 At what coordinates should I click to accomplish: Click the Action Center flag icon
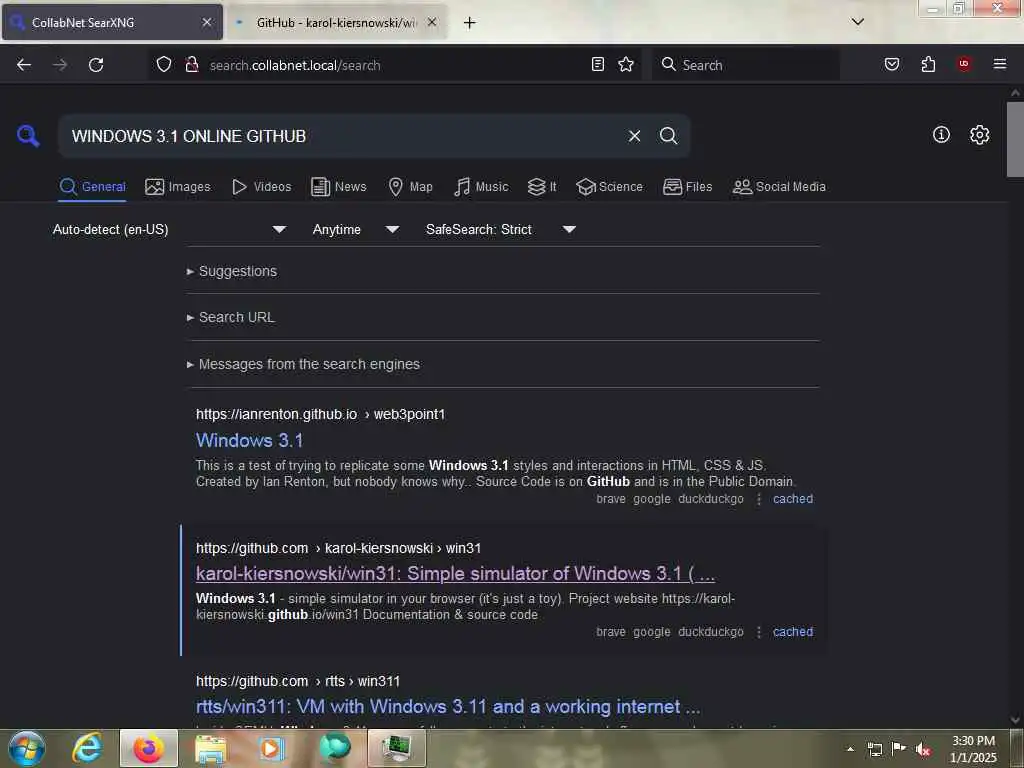pos(899,748)
